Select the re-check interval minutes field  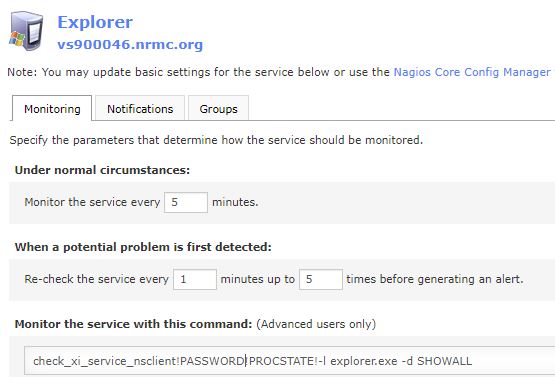(x=195, y=279)
